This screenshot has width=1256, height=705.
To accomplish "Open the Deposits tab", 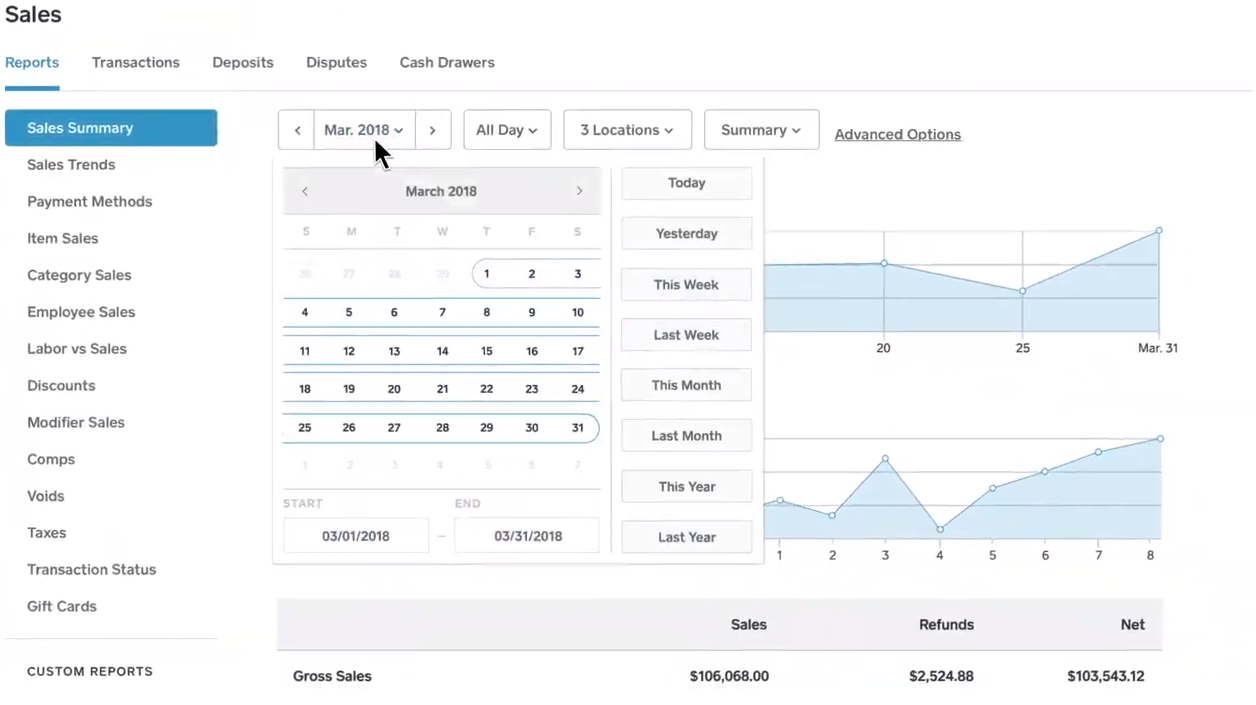I will [242, 62].
